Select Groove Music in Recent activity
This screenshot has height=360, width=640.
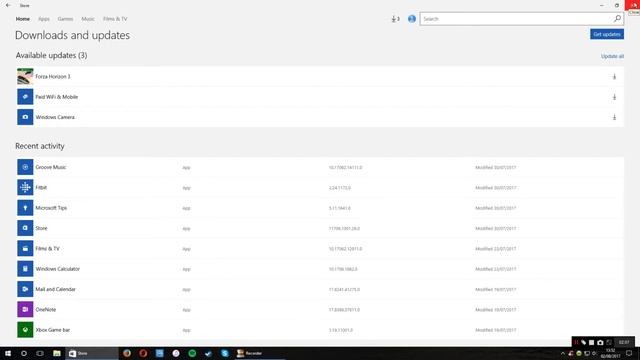(51, 167)
